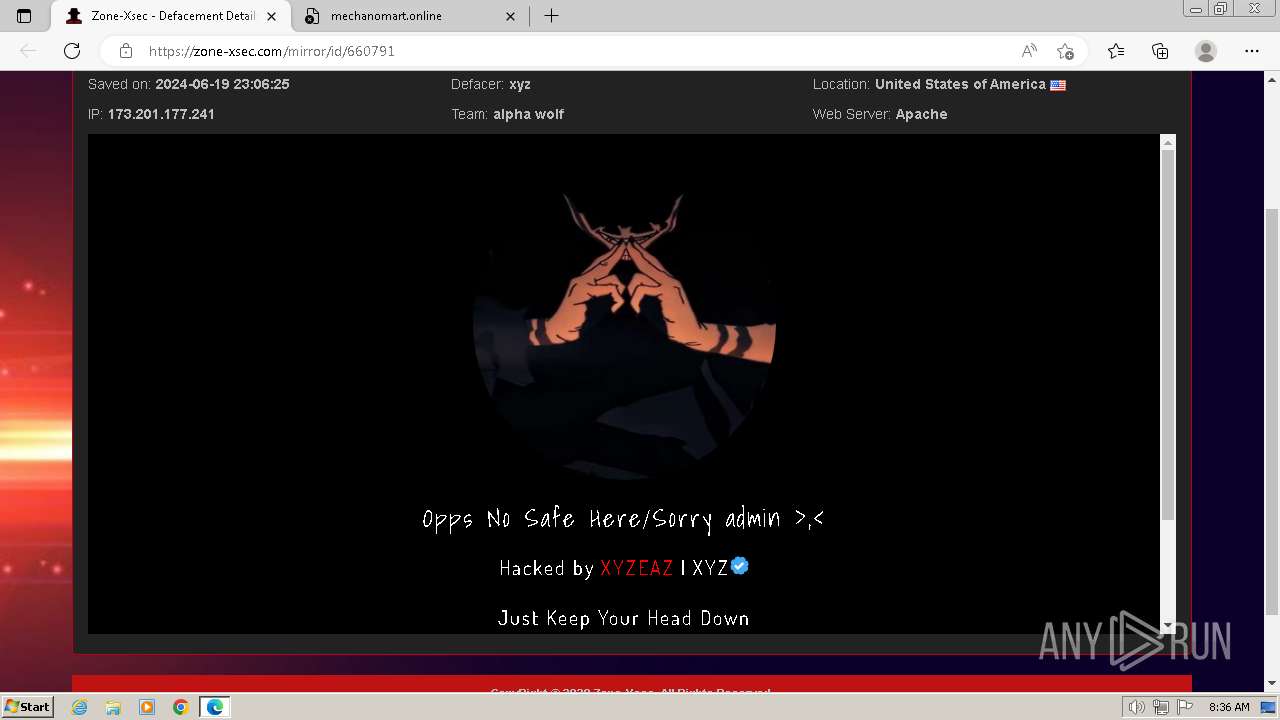Launch Internet Explorer from taskbar
This screenshot has height=720, width=1280.
click(80, 707)
